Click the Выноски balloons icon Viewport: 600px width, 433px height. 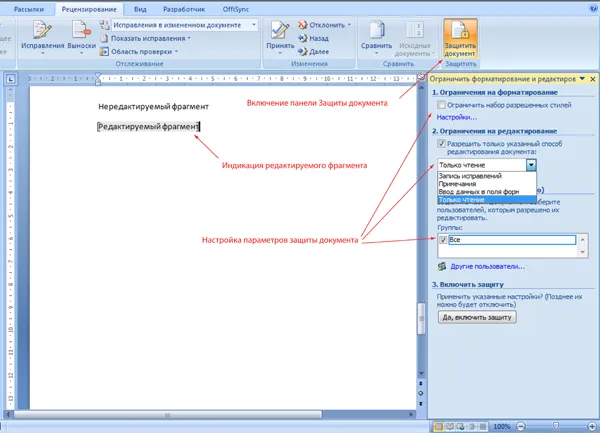(81, 31)
